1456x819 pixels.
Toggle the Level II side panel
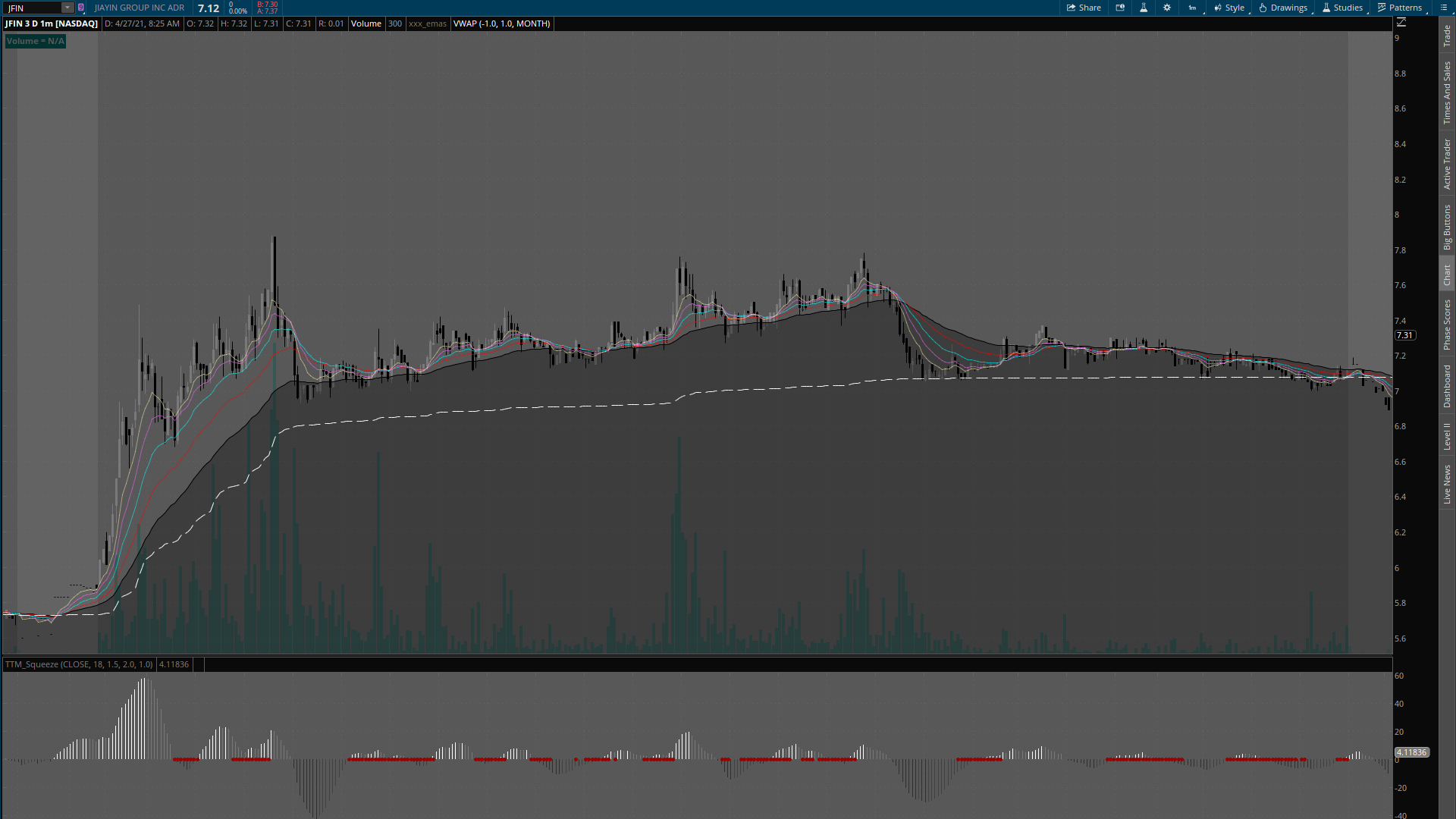(1447, 436)
